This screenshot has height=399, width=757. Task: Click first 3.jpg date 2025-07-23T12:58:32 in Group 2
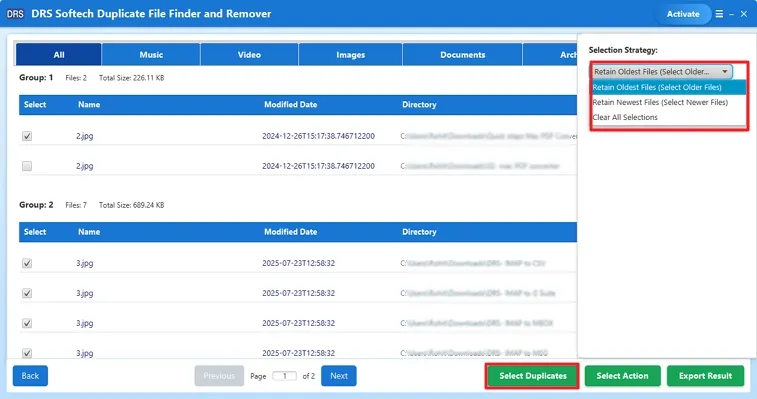click(x=298, y=263)
